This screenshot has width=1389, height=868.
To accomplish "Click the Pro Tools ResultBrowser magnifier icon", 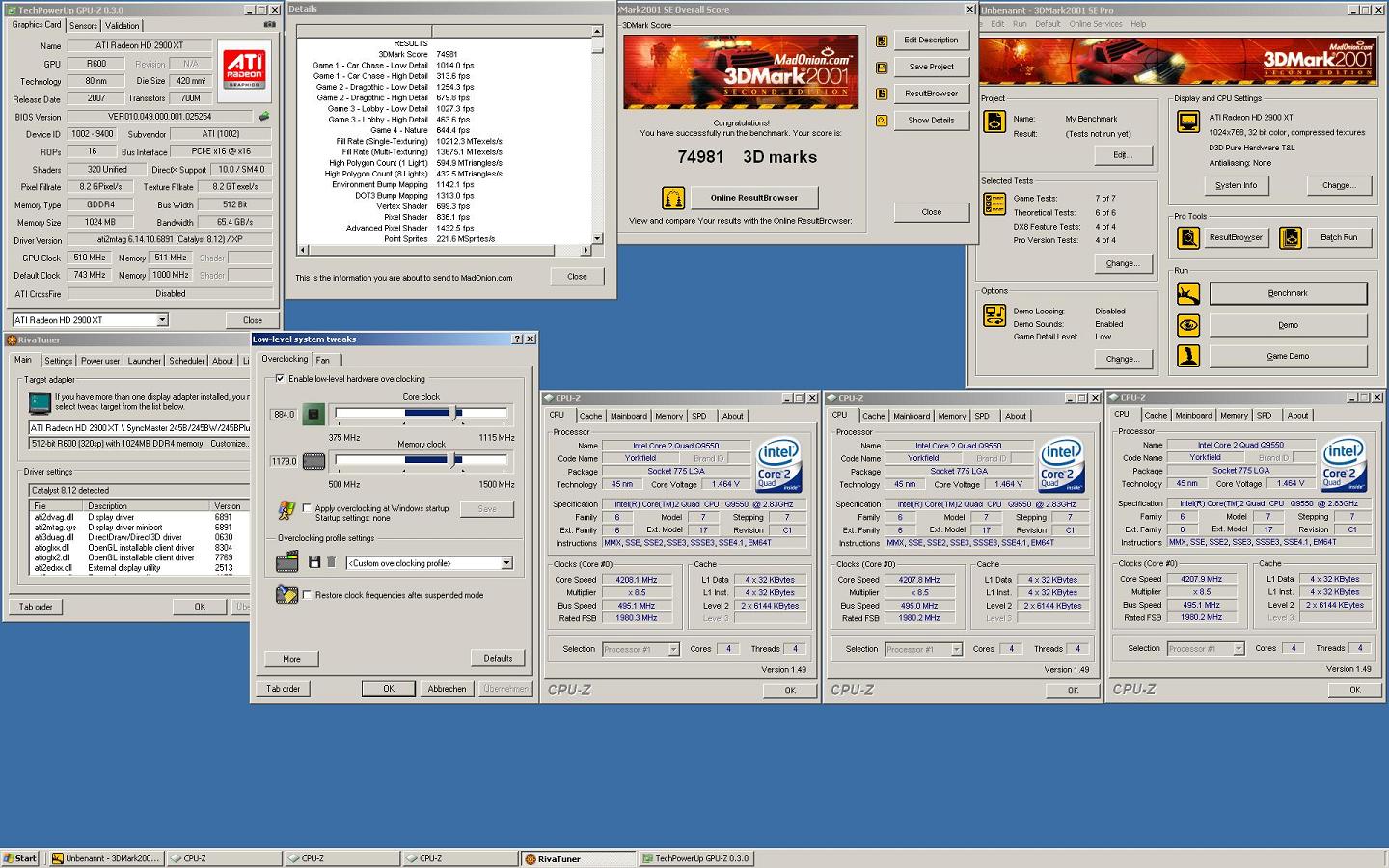I will (1188, 237).
